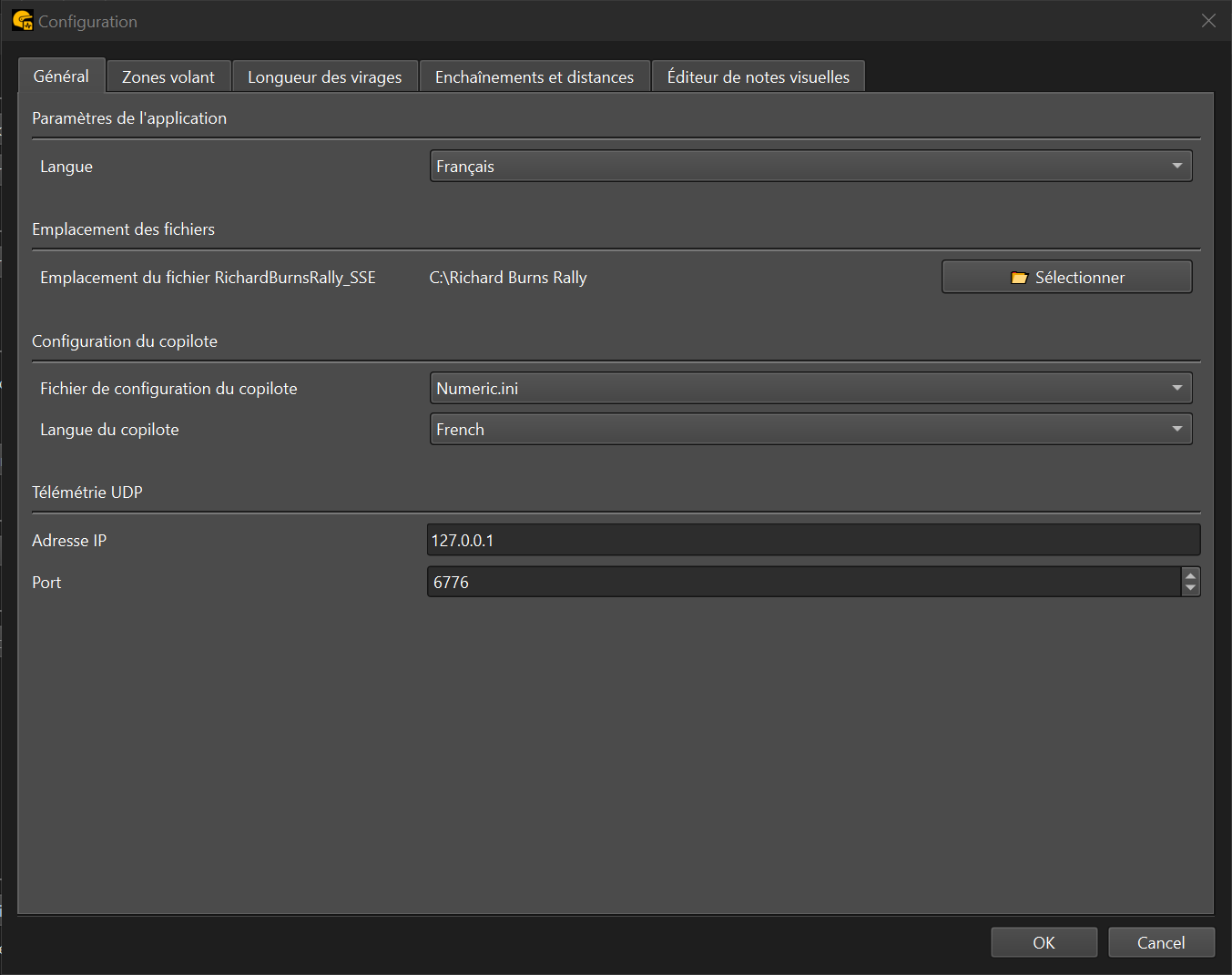The height and width of the screenshot is (975, 1232).
Task: Close the Configuration window
Action: [x=1208, y=21]
